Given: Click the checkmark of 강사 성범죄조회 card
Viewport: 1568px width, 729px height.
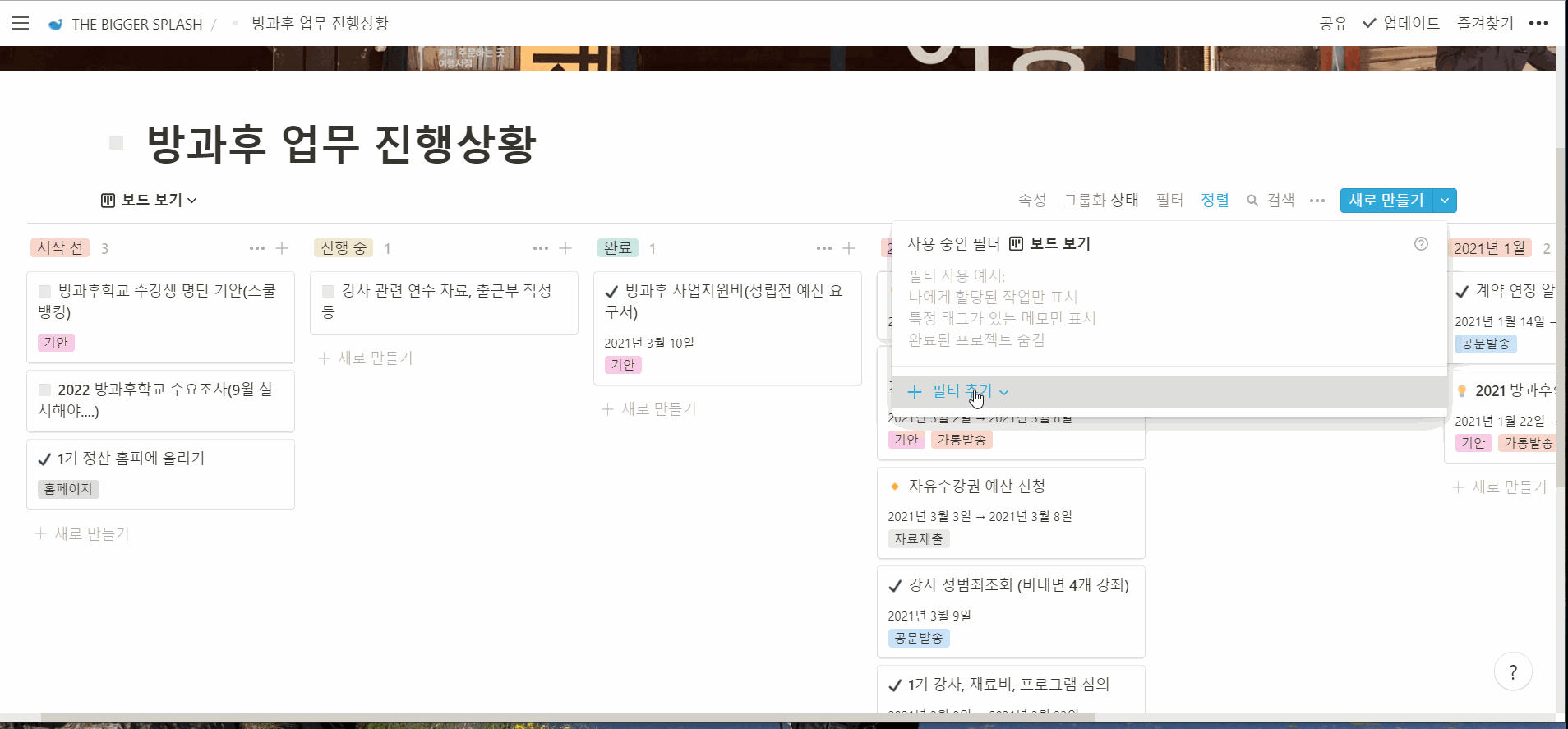Looking at the screenshot, I should pyautogui.click(x=896, y=586).
